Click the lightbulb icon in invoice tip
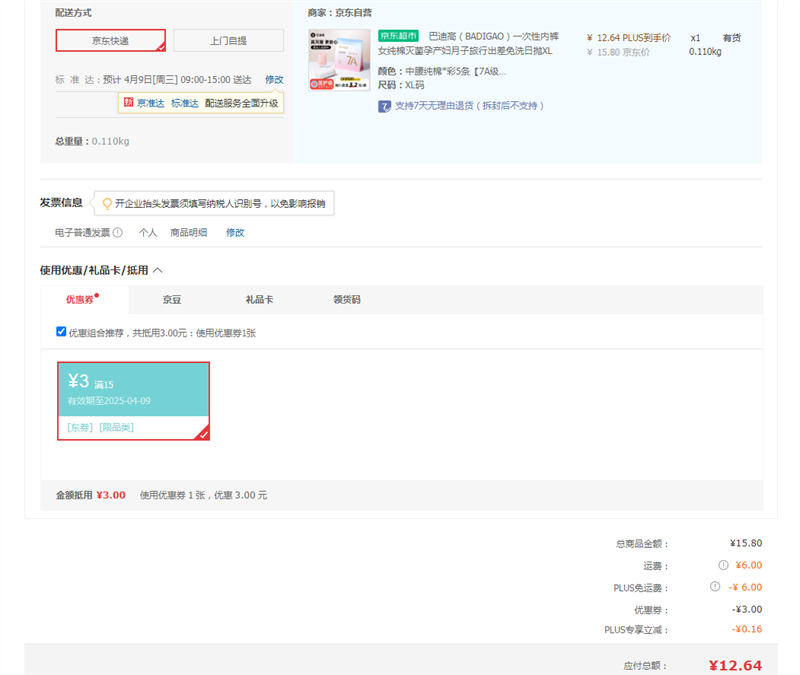 tap(106, 203)
